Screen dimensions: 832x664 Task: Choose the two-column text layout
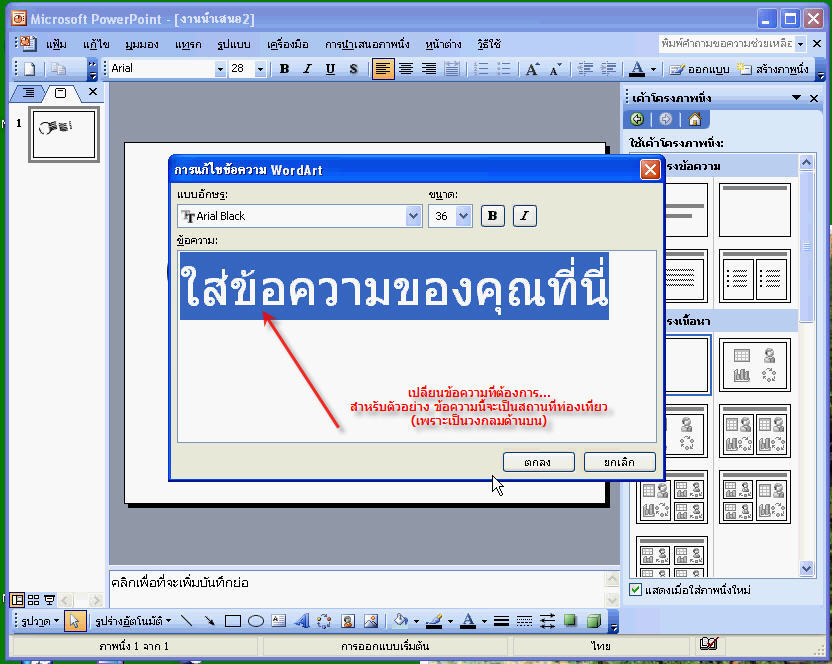[755, 276]
